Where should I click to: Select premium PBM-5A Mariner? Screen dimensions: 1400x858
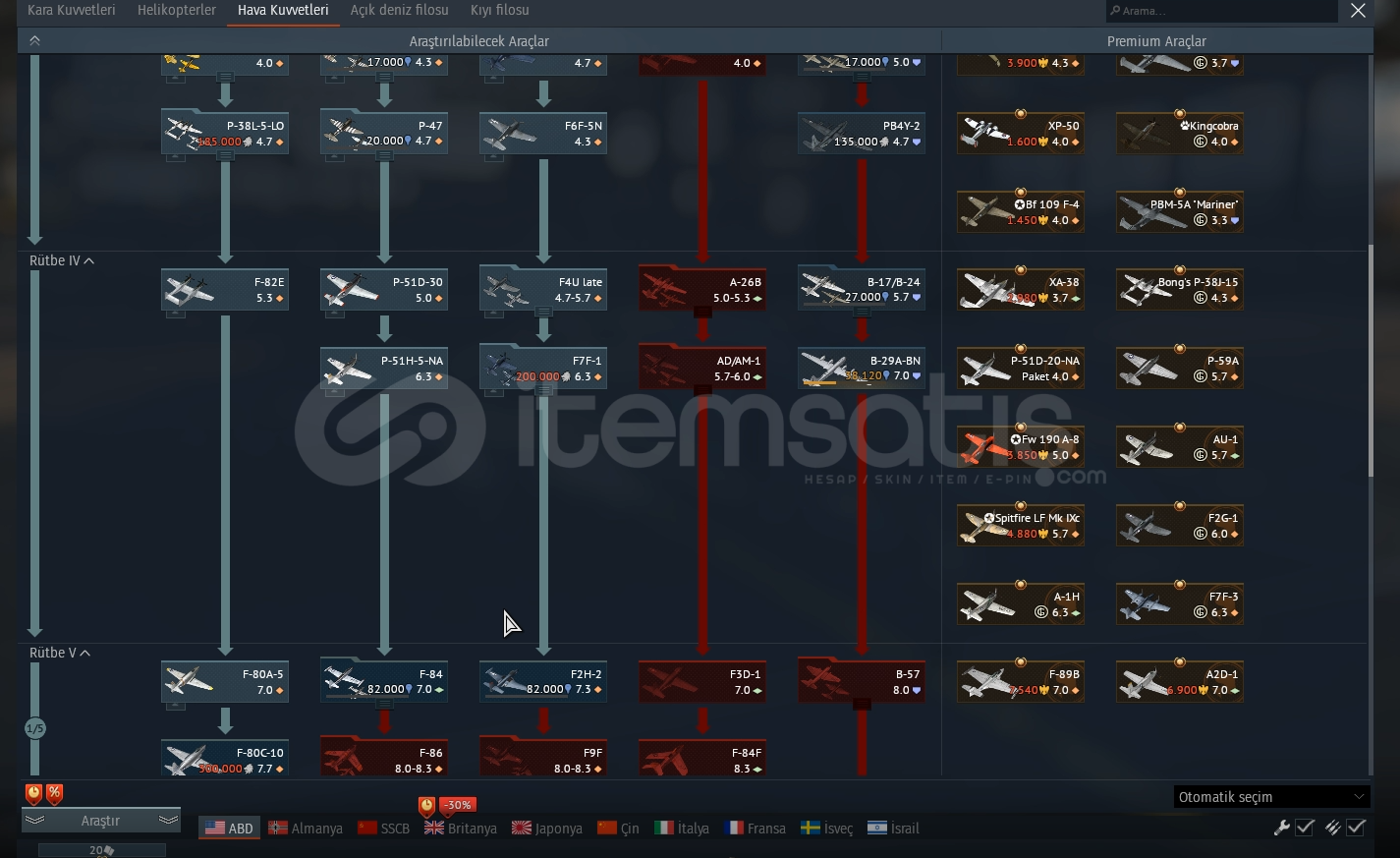(x=1180, y=212)
